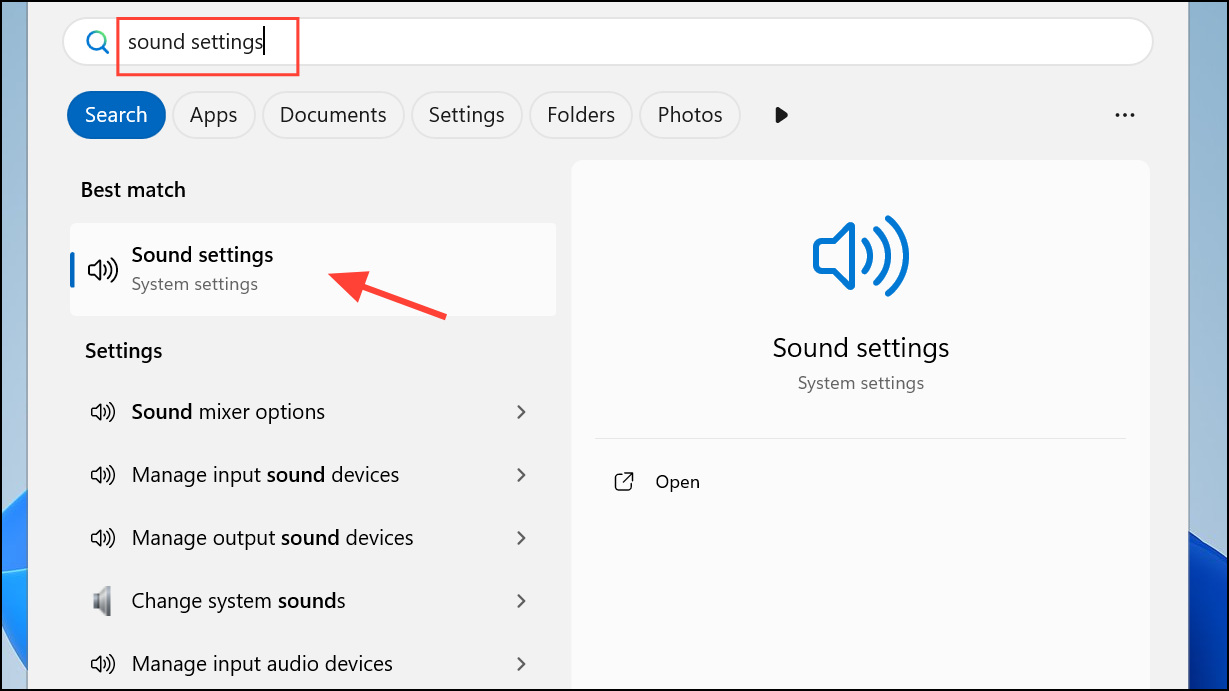Expand the Manage input sound devices chevron
This screenshot has height=691, width=1229.
(x=521, y=474)
